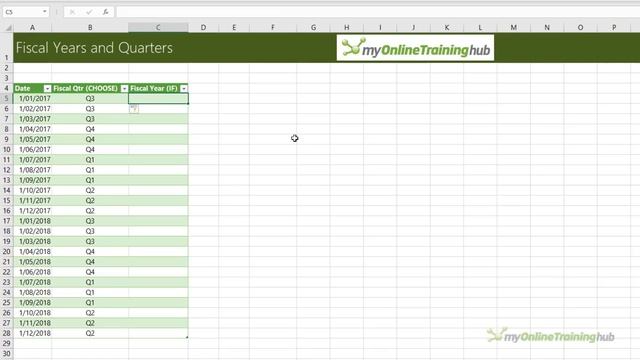640x360 pixels.
Task: Select column F header
Action: coord(273,27)
